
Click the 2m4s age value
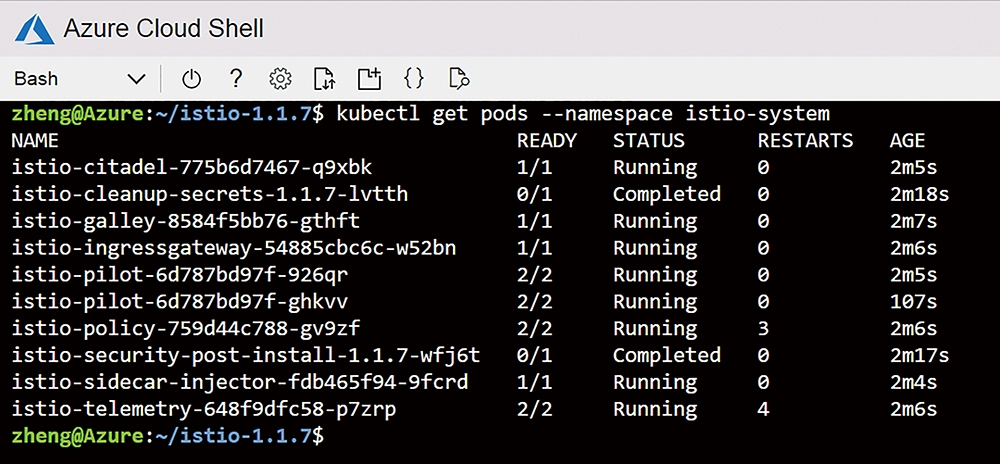pyautogui.click(x=913, y=382)
